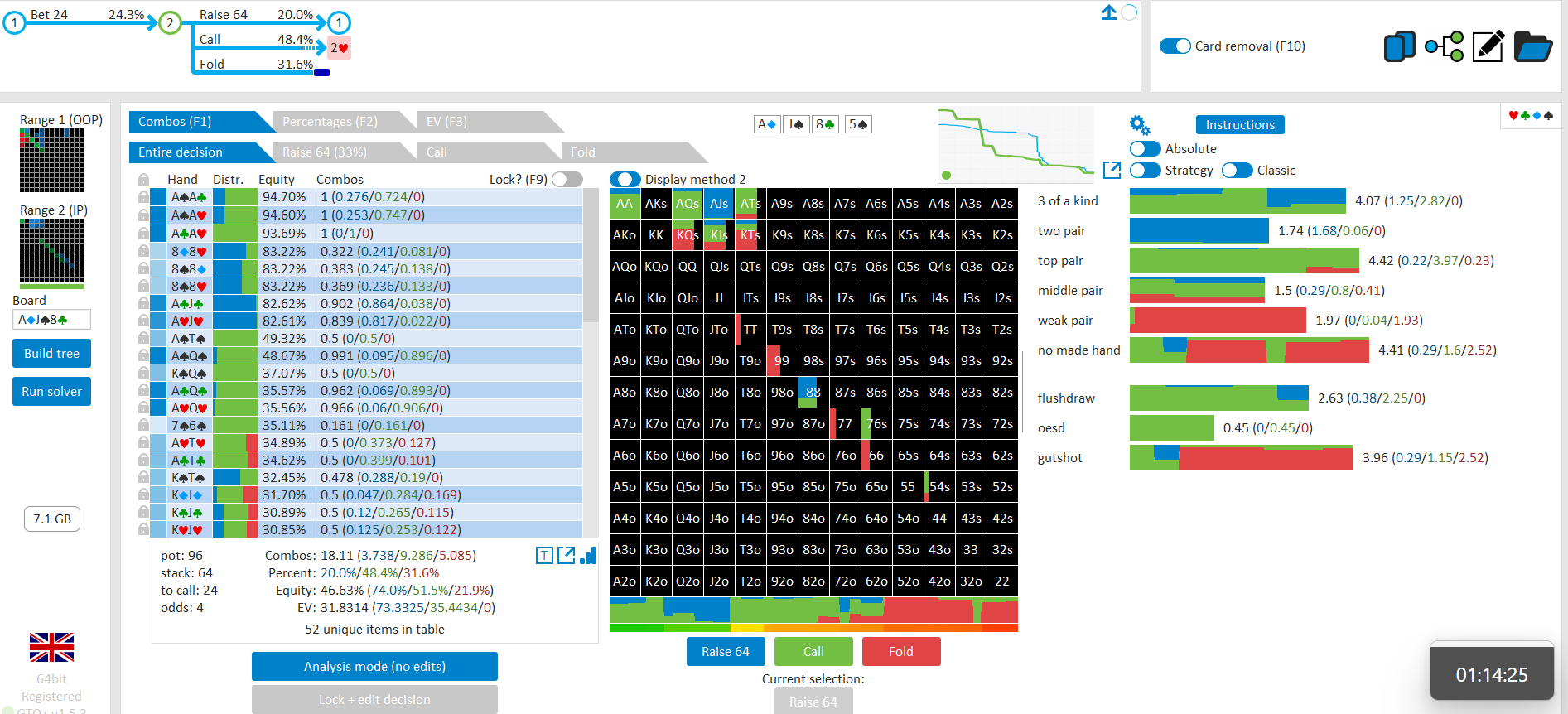The image size is (1568, 714).
Task: Toggle Card removal (F10) switch
Action: point(1175,46)
